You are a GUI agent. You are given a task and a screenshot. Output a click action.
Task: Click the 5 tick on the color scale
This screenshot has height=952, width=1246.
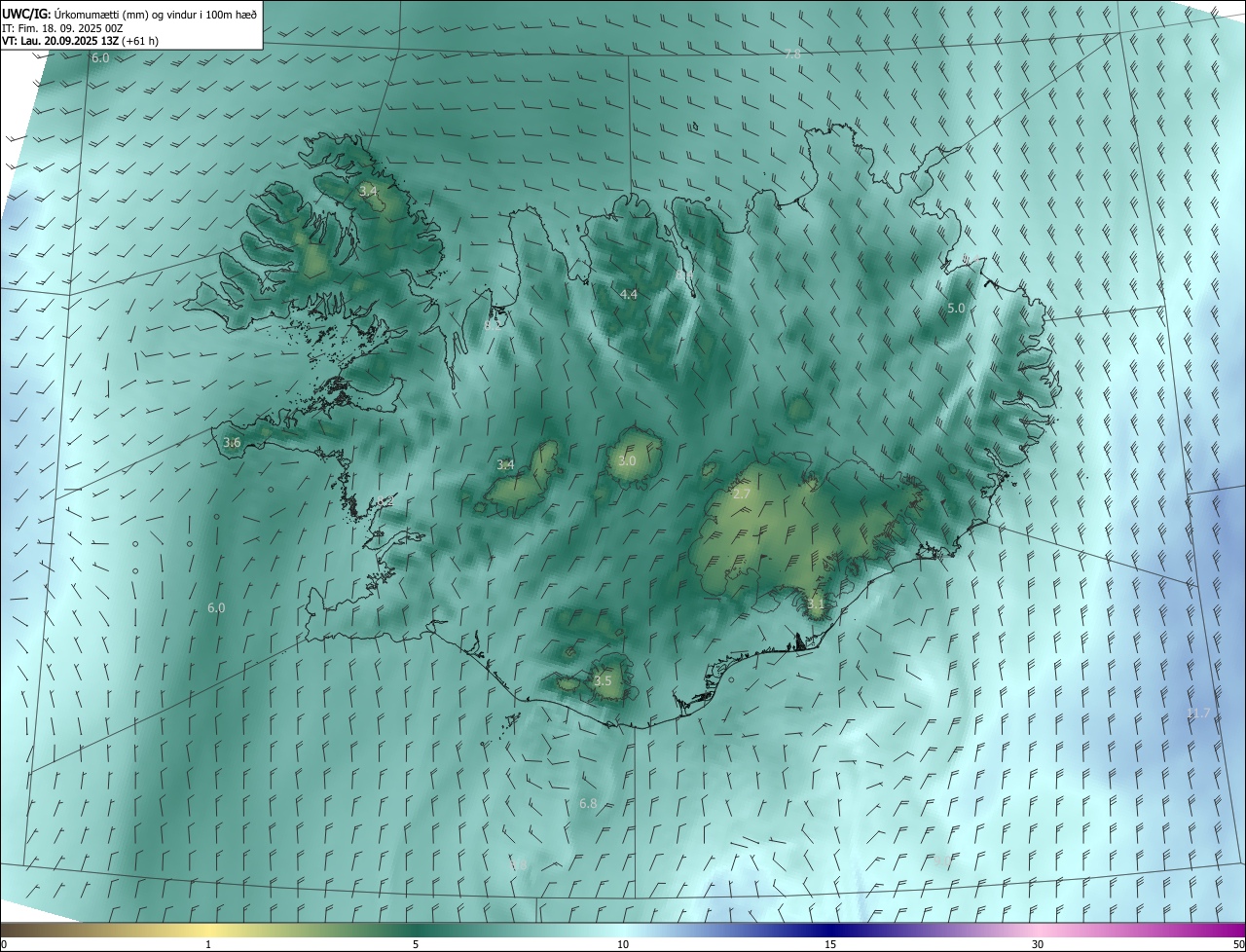click(416, 944)
